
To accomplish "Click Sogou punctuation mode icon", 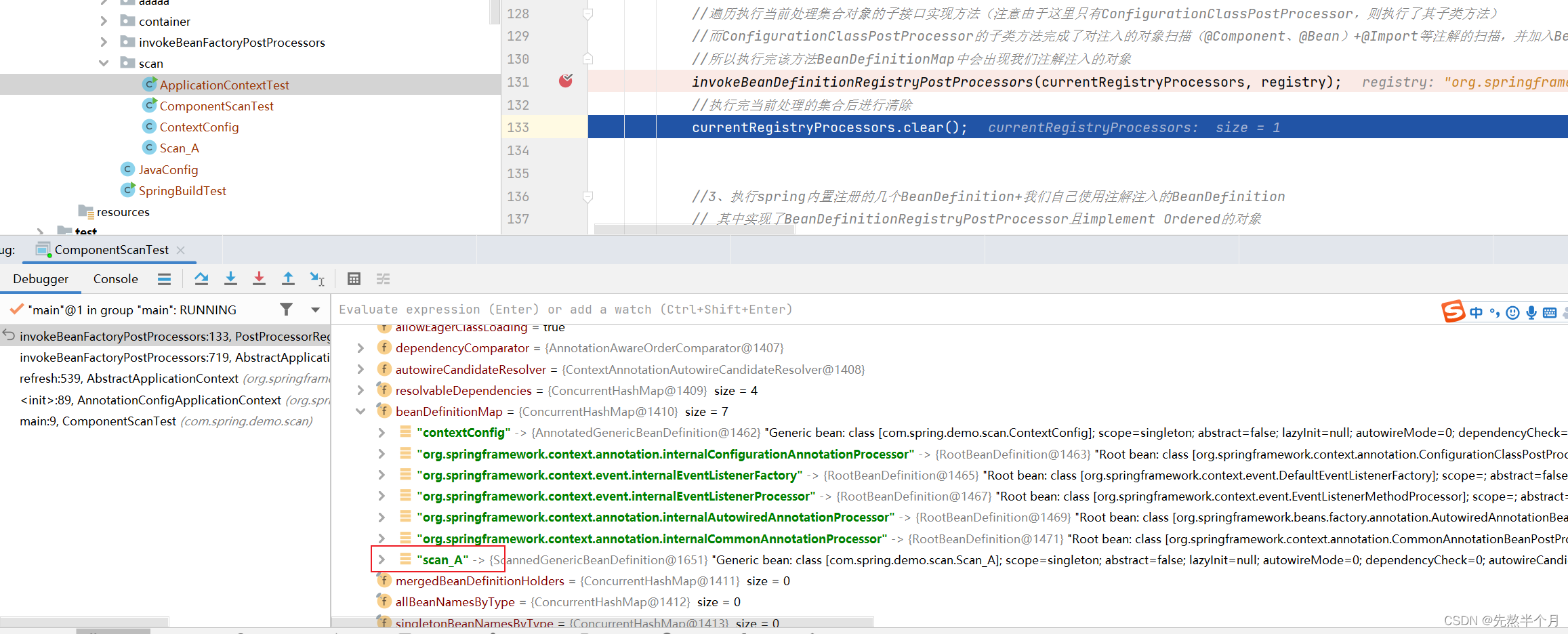I will click(1495, 312).
